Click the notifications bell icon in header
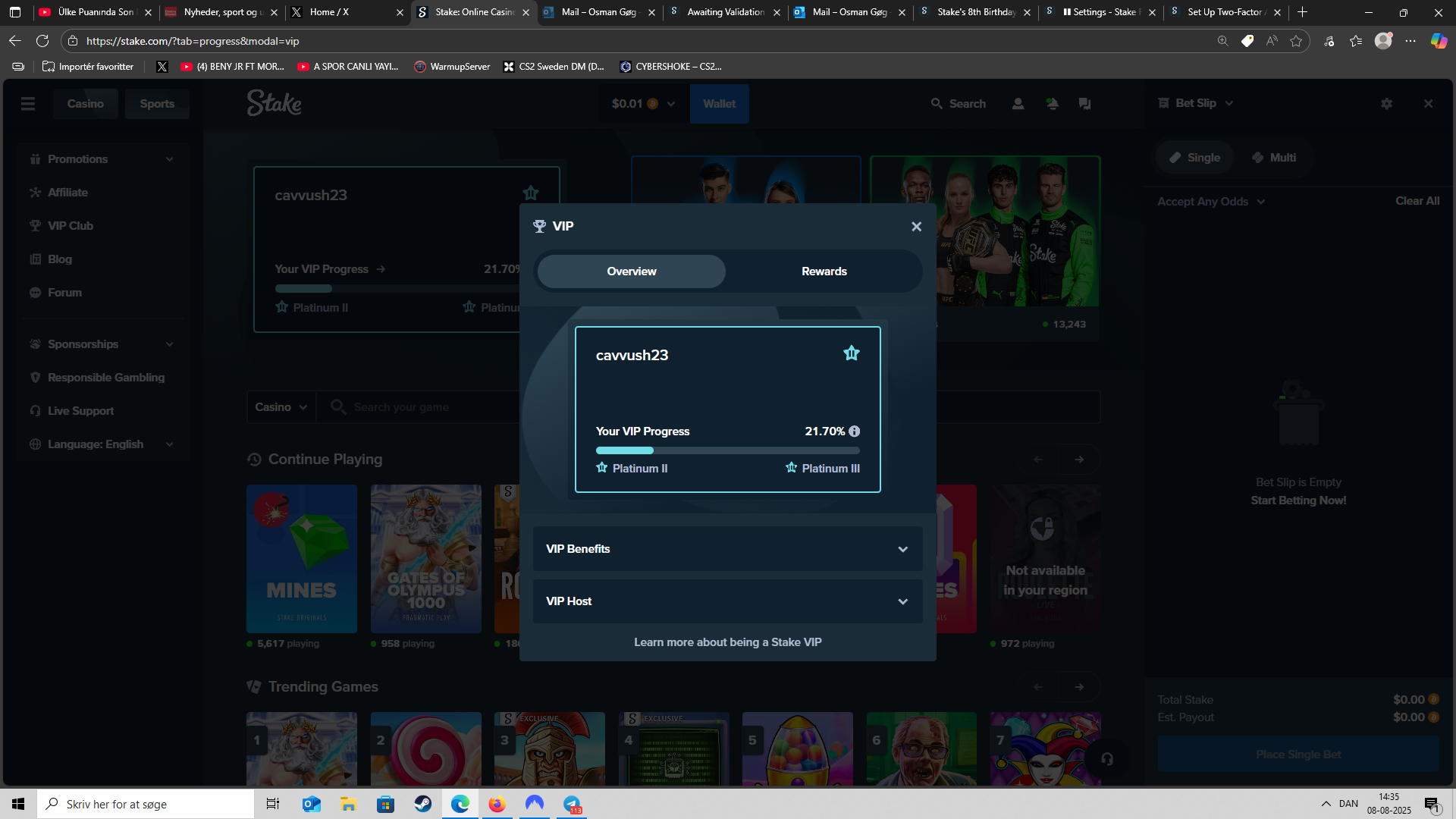 coord(1052,104)
